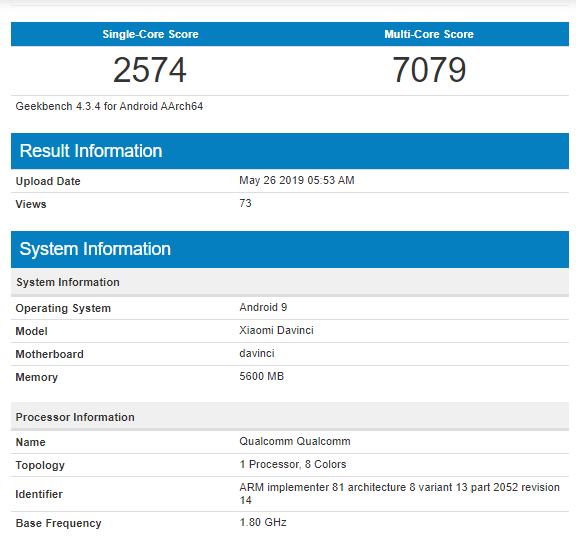Click the Operating System row label
The image size is (576, 553).
[x=63, y=308]
